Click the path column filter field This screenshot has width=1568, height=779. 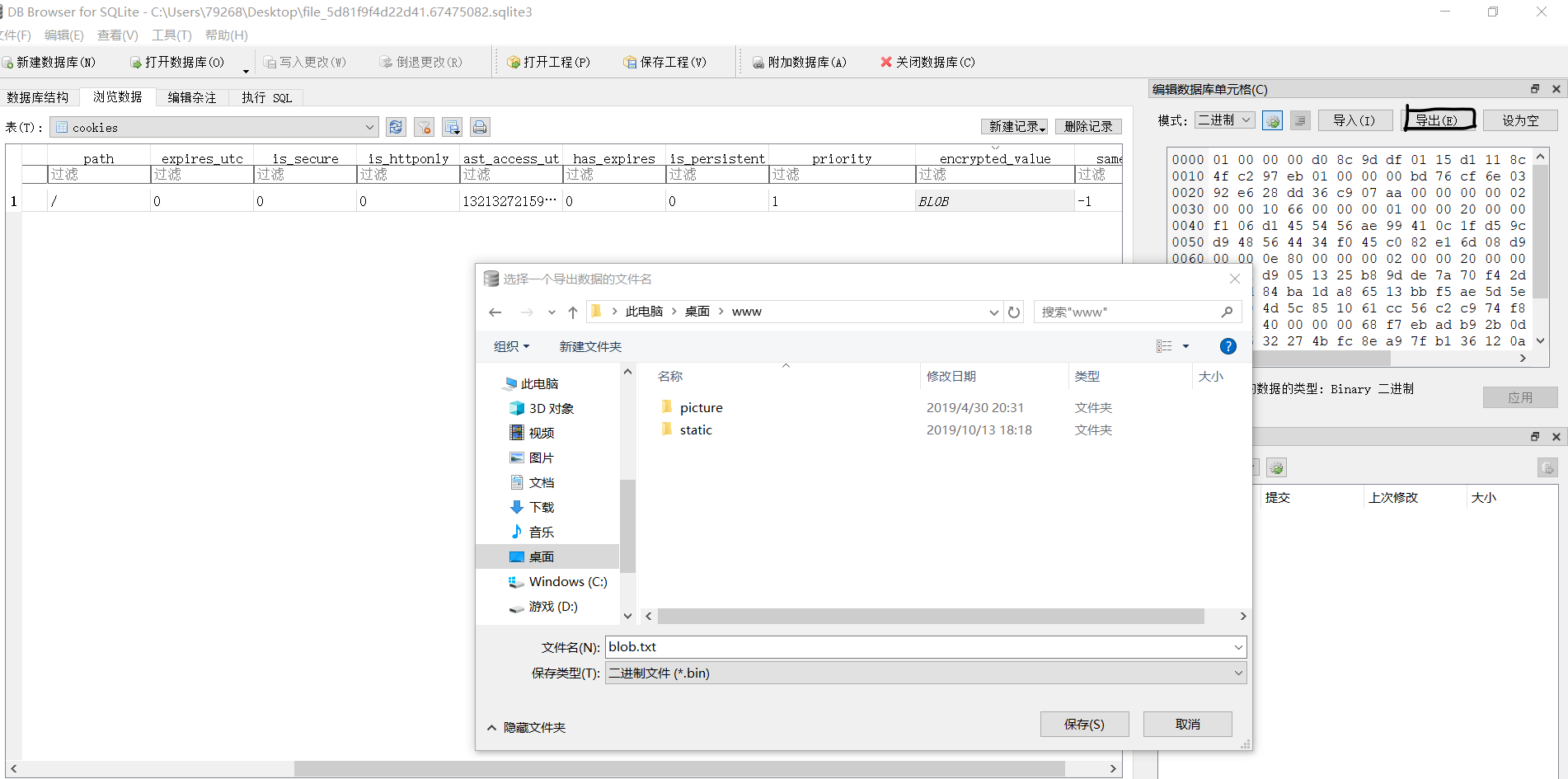tap(99, 174)
